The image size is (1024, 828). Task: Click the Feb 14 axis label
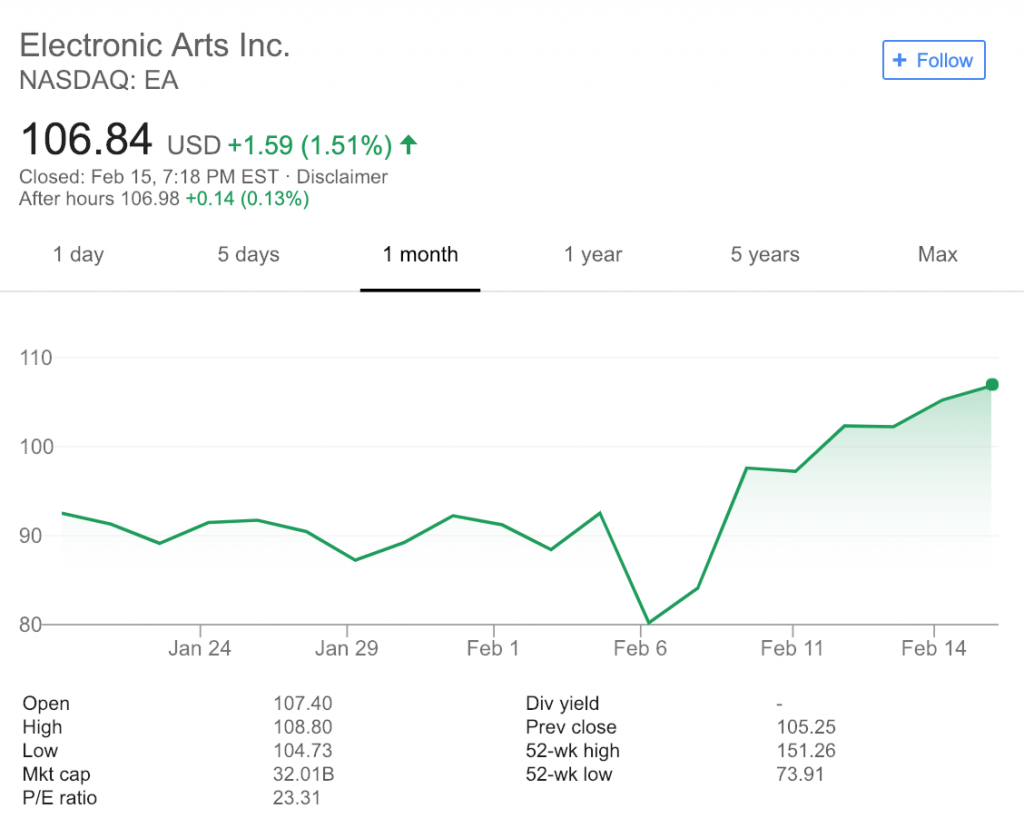tap(933, 648)
